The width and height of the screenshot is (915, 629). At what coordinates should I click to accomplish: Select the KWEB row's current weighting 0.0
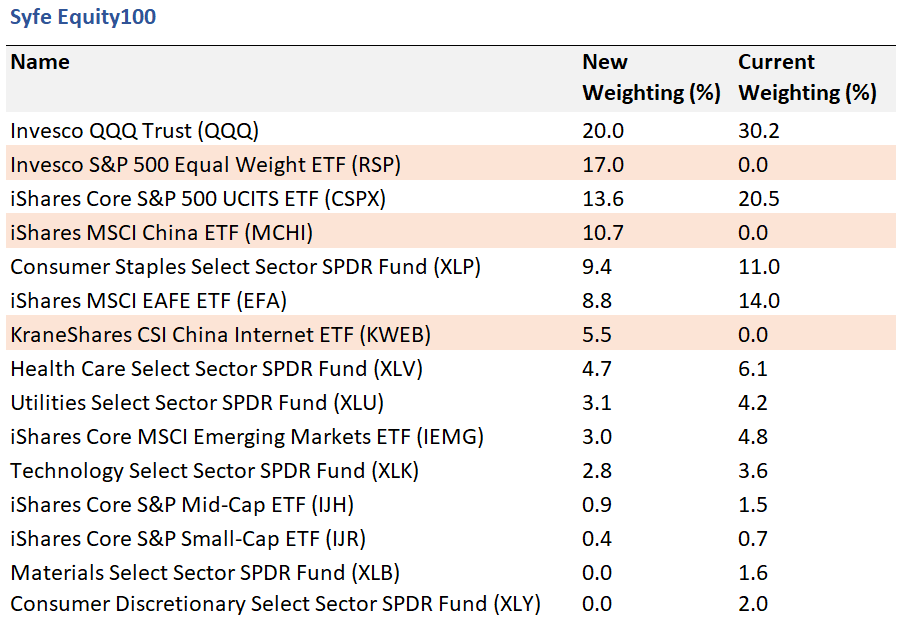point(753,335)
